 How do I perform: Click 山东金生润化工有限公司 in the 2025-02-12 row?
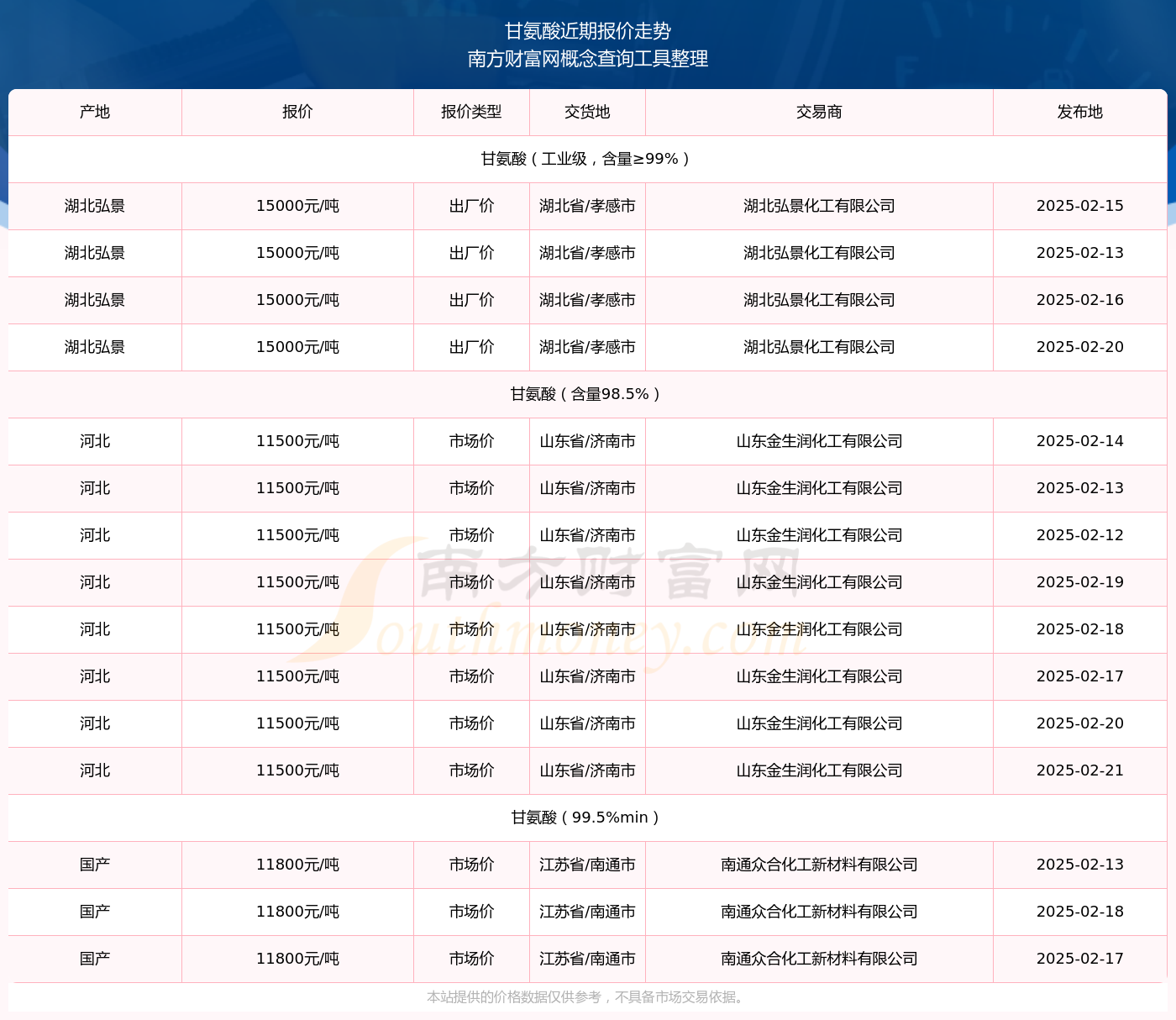(819, 535)
